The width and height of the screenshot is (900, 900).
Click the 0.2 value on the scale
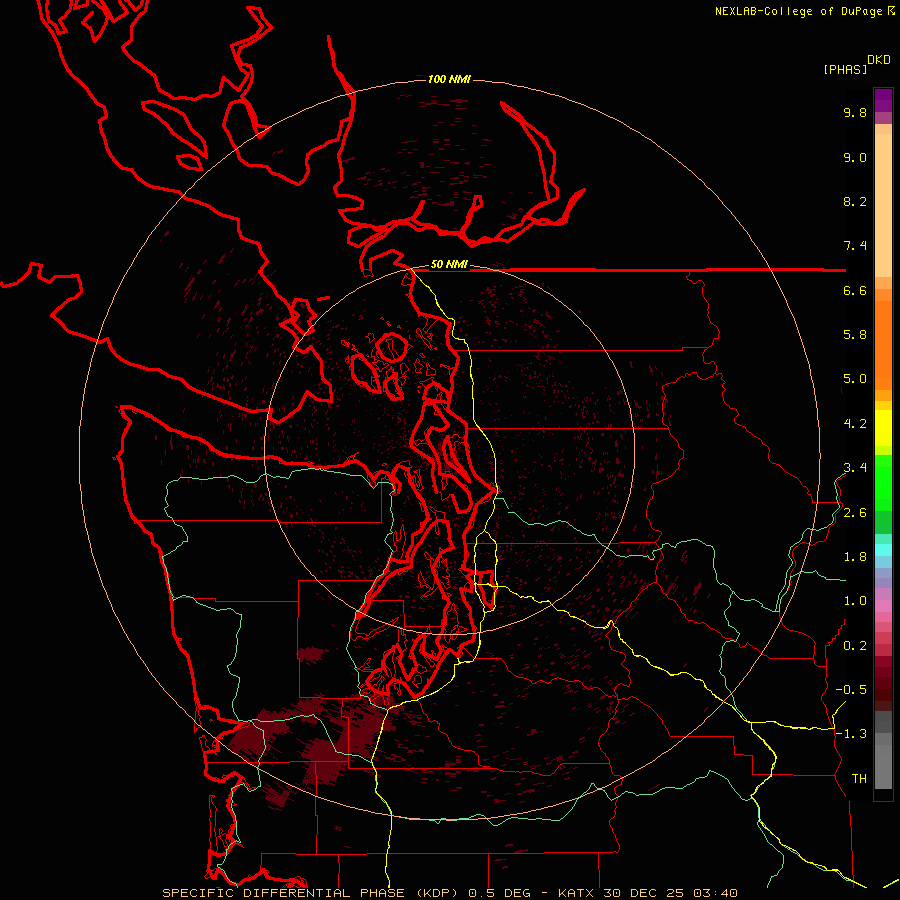coord(855,646)
